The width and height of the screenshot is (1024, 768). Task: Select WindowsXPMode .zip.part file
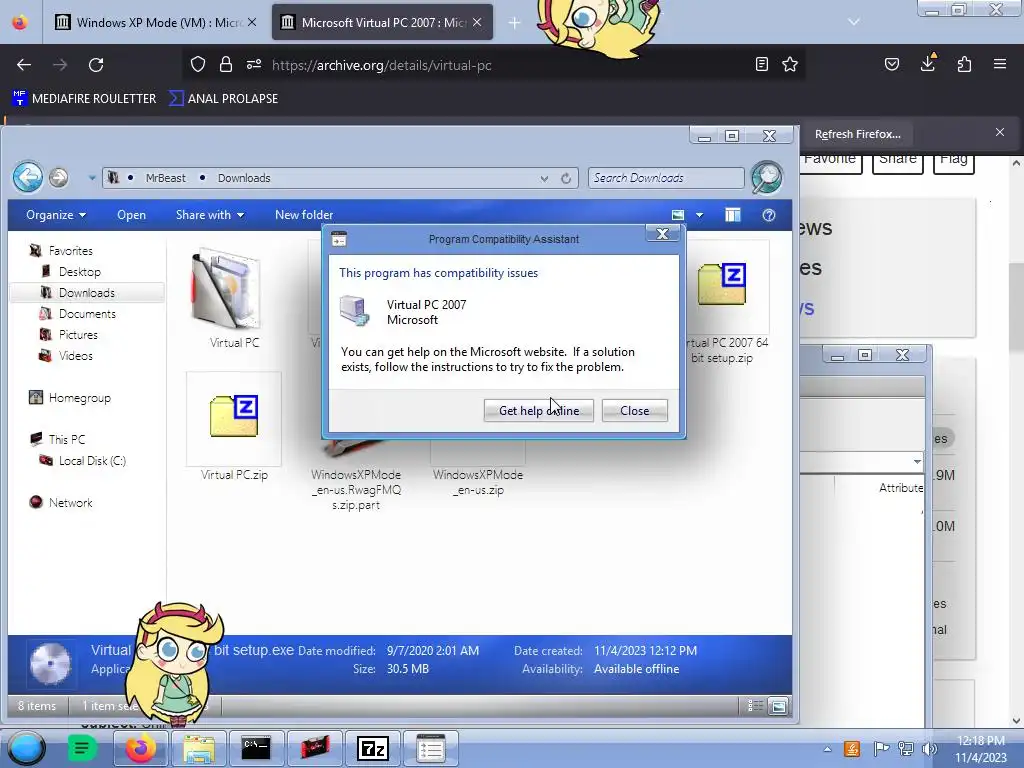(x=356, y=489)
